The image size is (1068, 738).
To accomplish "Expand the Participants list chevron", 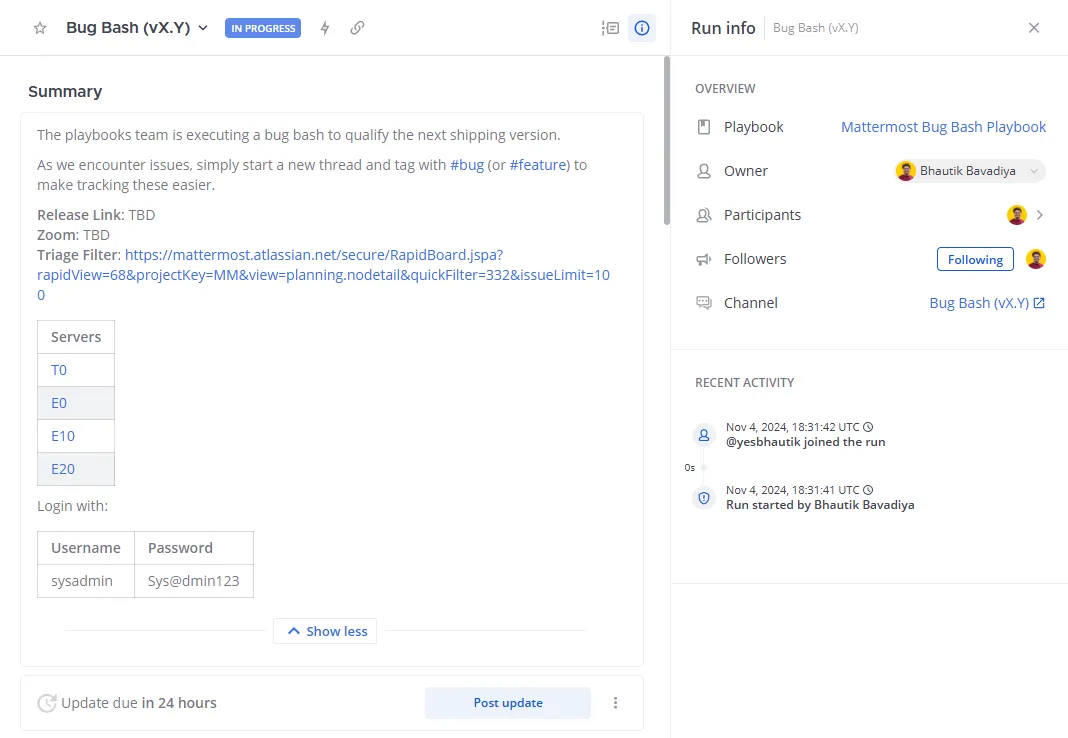I will [1039, 215].
